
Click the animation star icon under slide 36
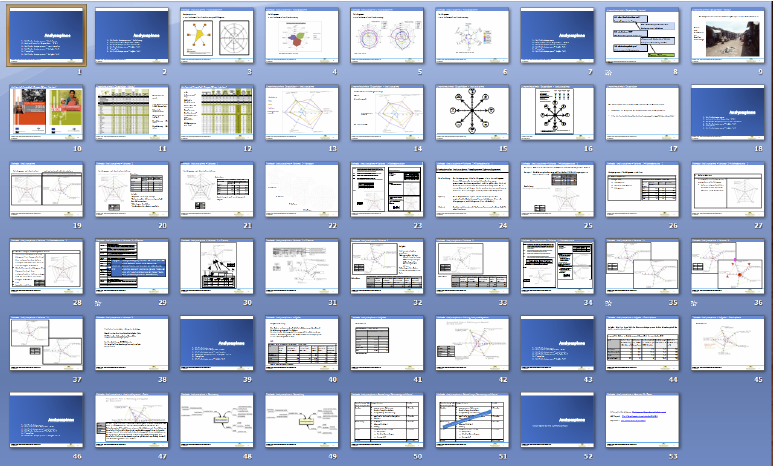tap(694, 303)
